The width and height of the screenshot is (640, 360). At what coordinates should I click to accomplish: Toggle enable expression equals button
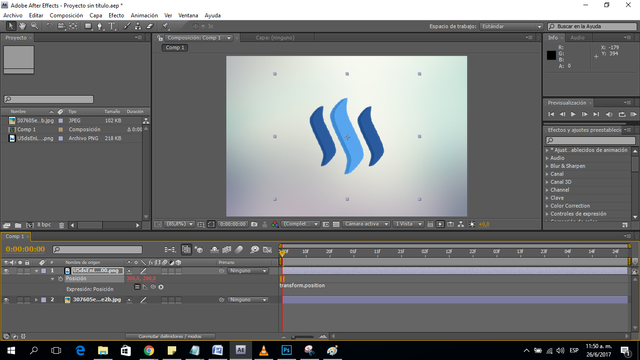tap(137, 287)
